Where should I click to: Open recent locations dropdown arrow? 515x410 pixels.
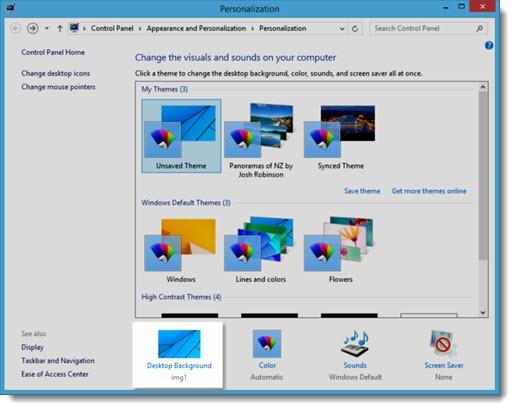point(47,28)
